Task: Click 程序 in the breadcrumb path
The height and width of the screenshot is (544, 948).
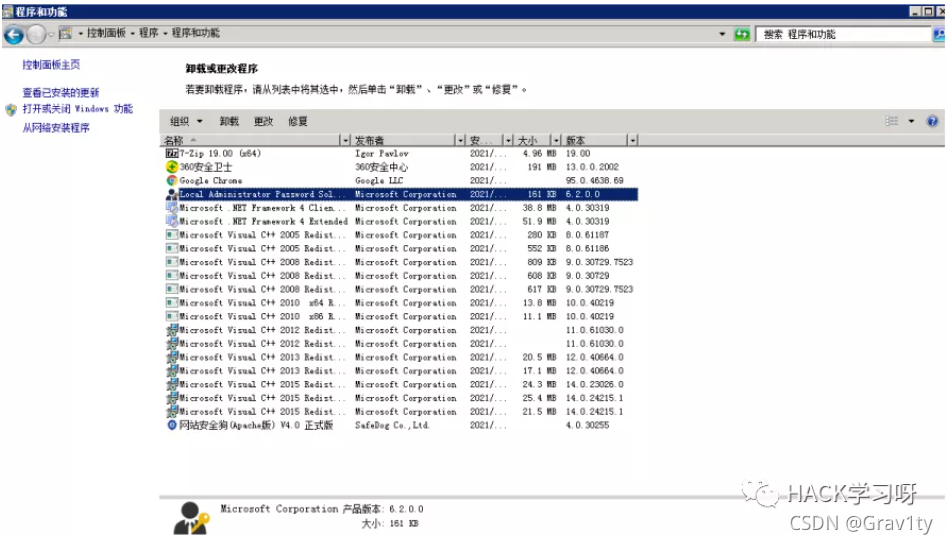Action: pyautogui.click(x=149, y=33)
